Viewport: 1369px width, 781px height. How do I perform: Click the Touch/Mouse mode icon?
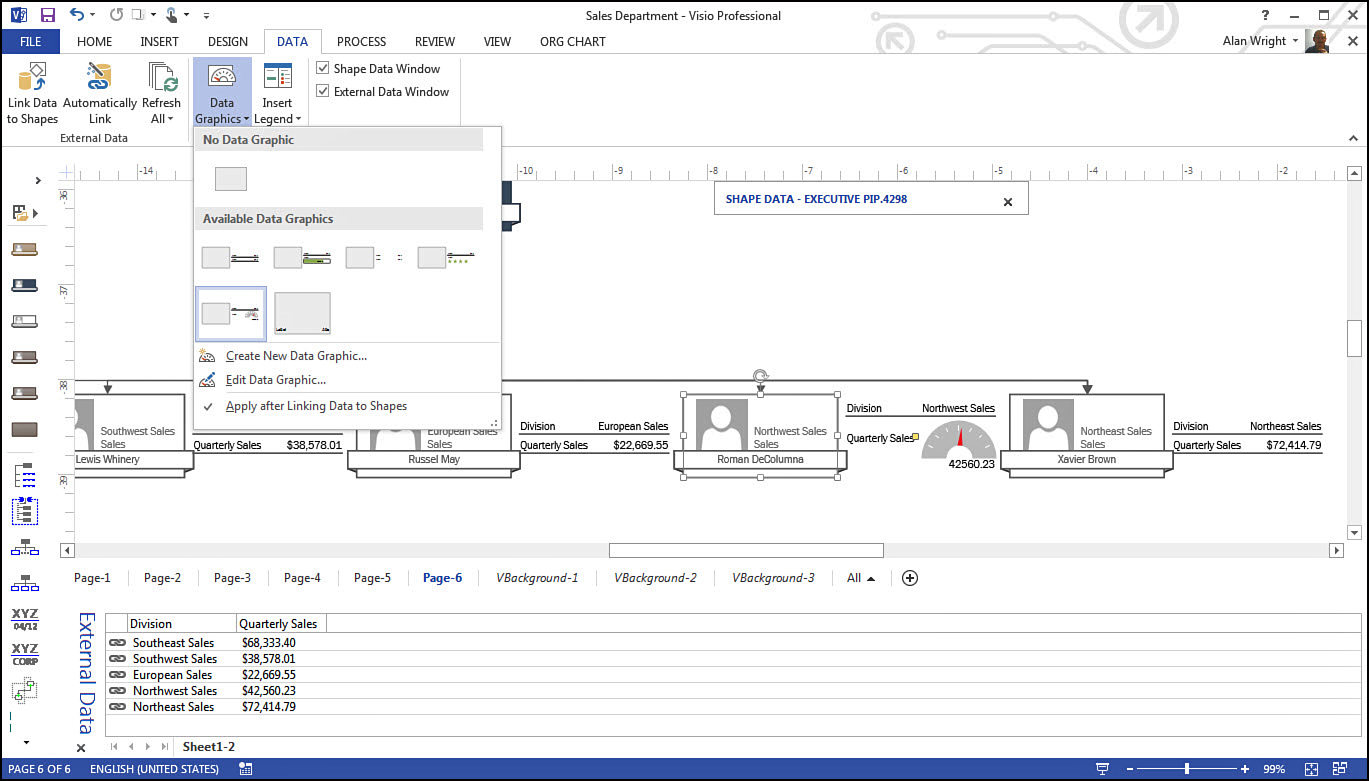click(171, 15)
